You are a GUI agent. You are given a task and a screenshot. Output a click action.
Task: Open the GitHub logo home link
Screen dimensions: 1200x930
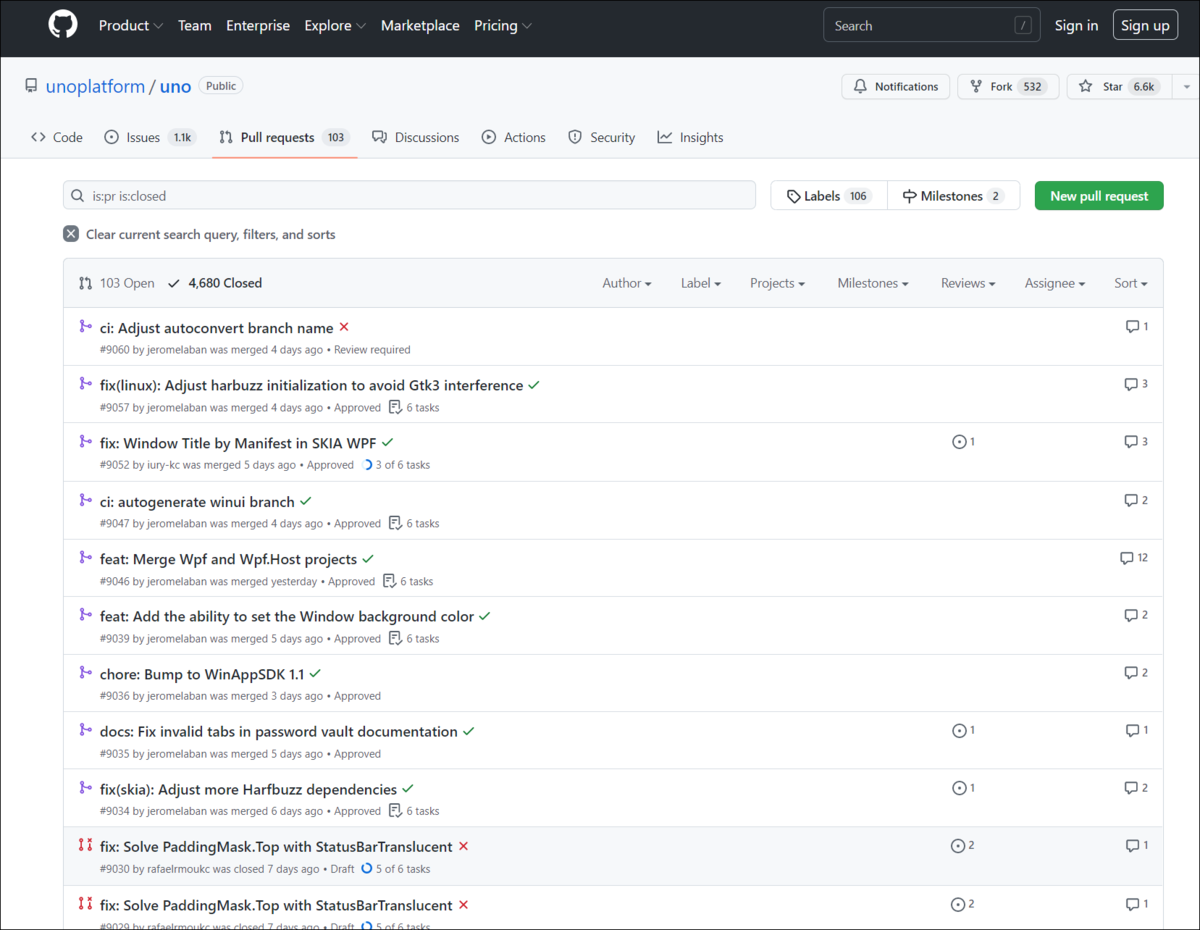pos(63,25)
